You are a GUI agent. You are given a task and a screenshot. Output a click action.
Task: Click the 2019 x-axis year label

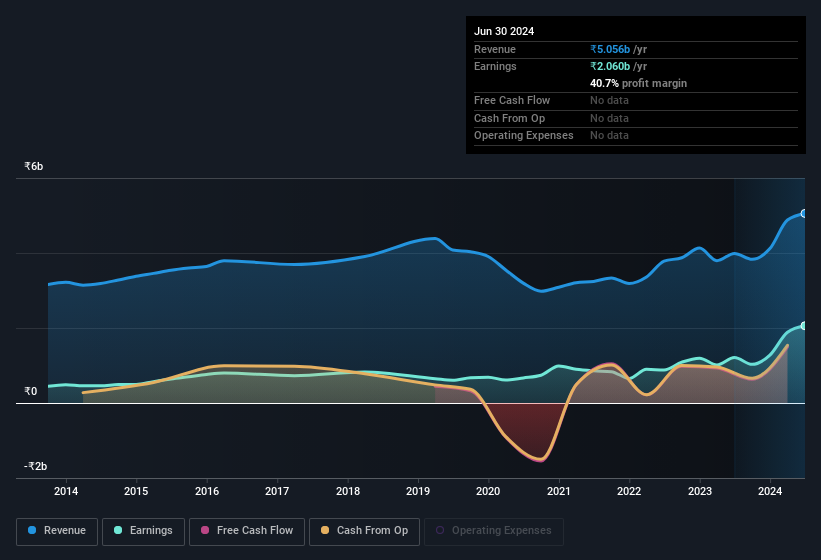(x=418, y=491)
